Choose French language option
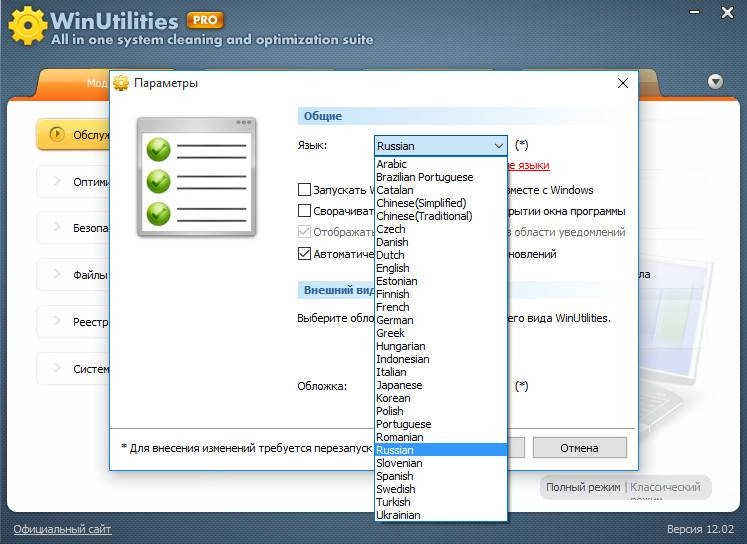Screen dimensions: 747x544 tap(441, 307)
